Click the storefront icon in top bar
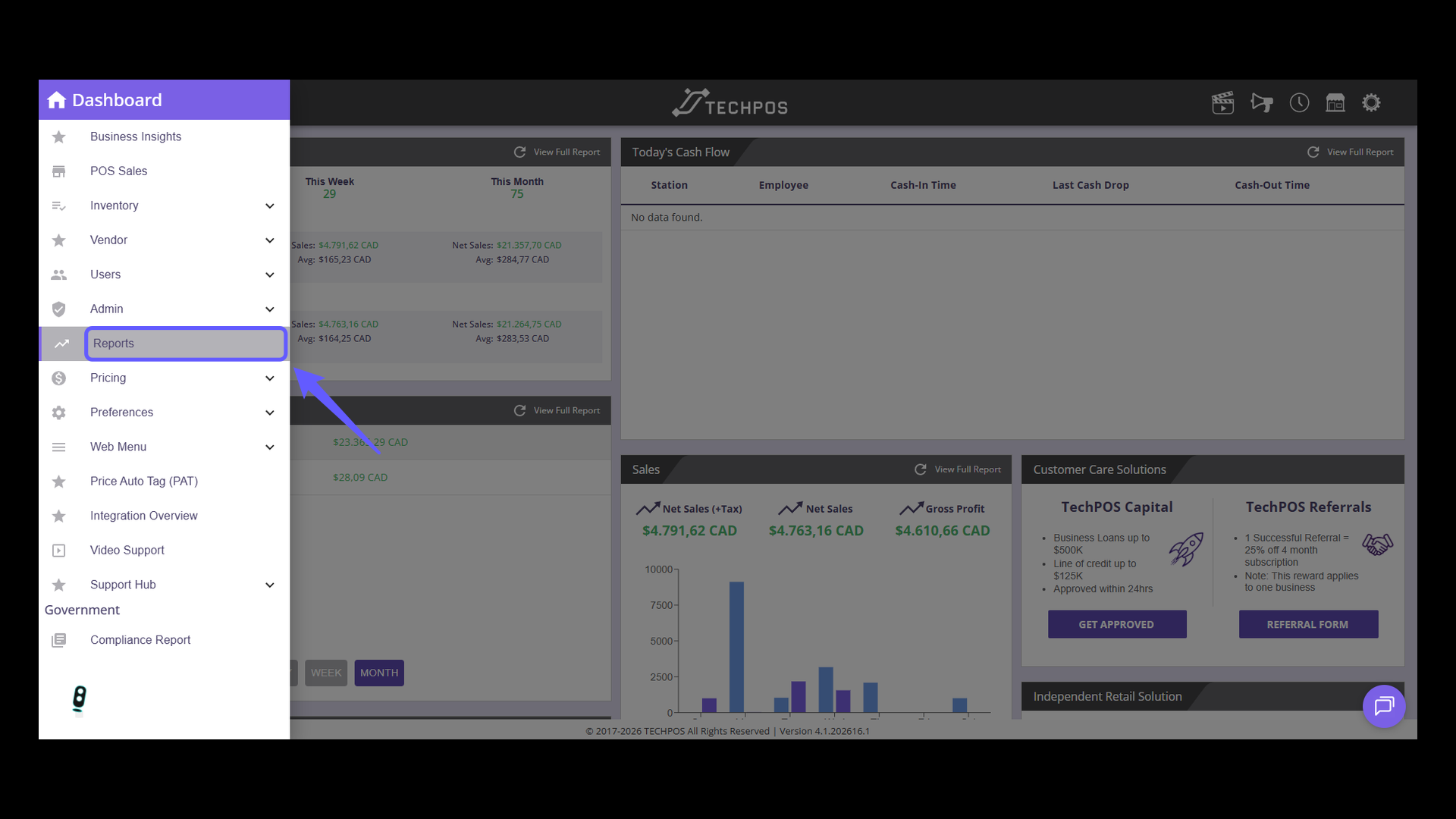1456x819 pixels. point(1335,102)
